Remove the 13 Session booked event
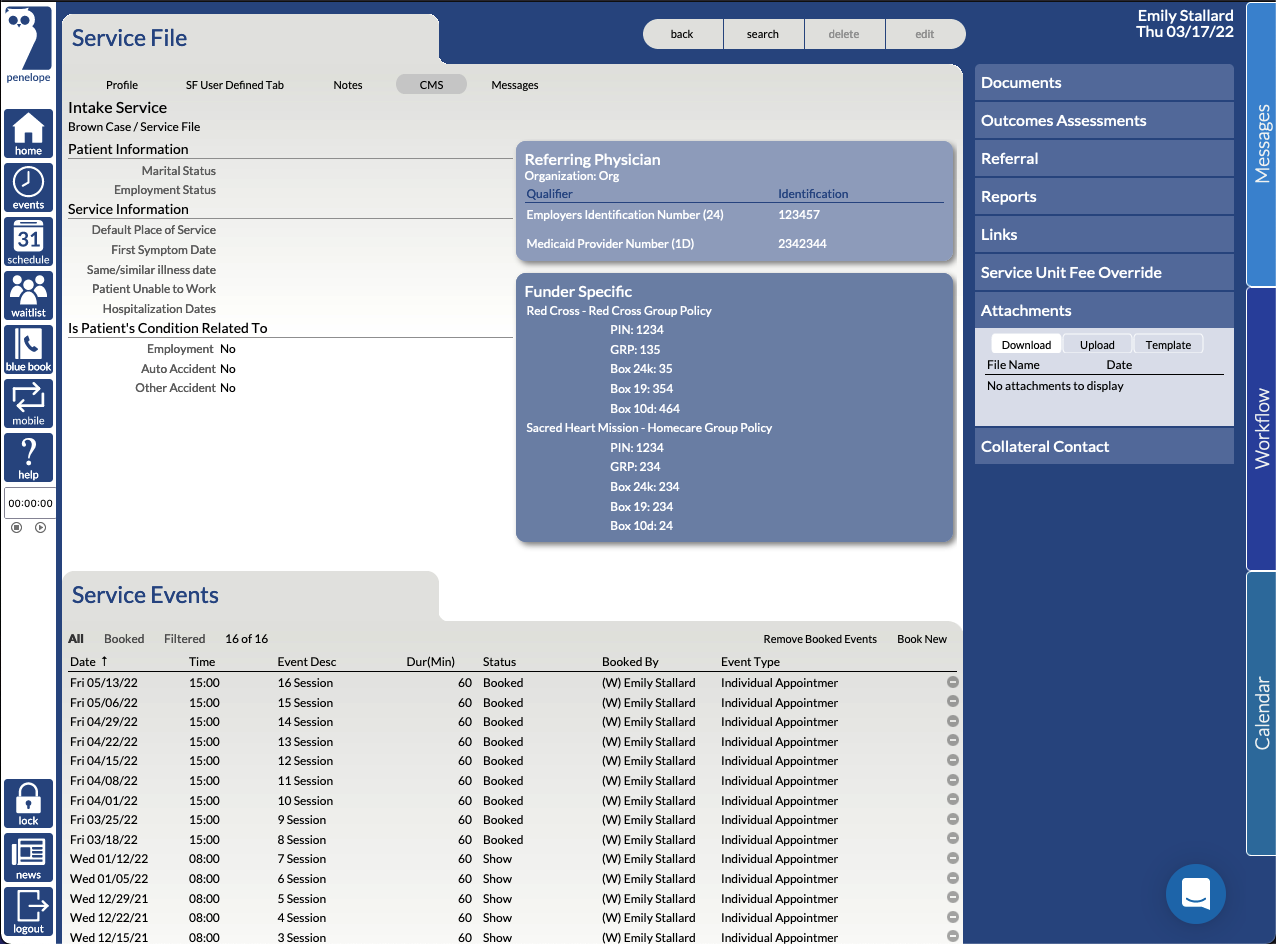 (x=953, y=741)
